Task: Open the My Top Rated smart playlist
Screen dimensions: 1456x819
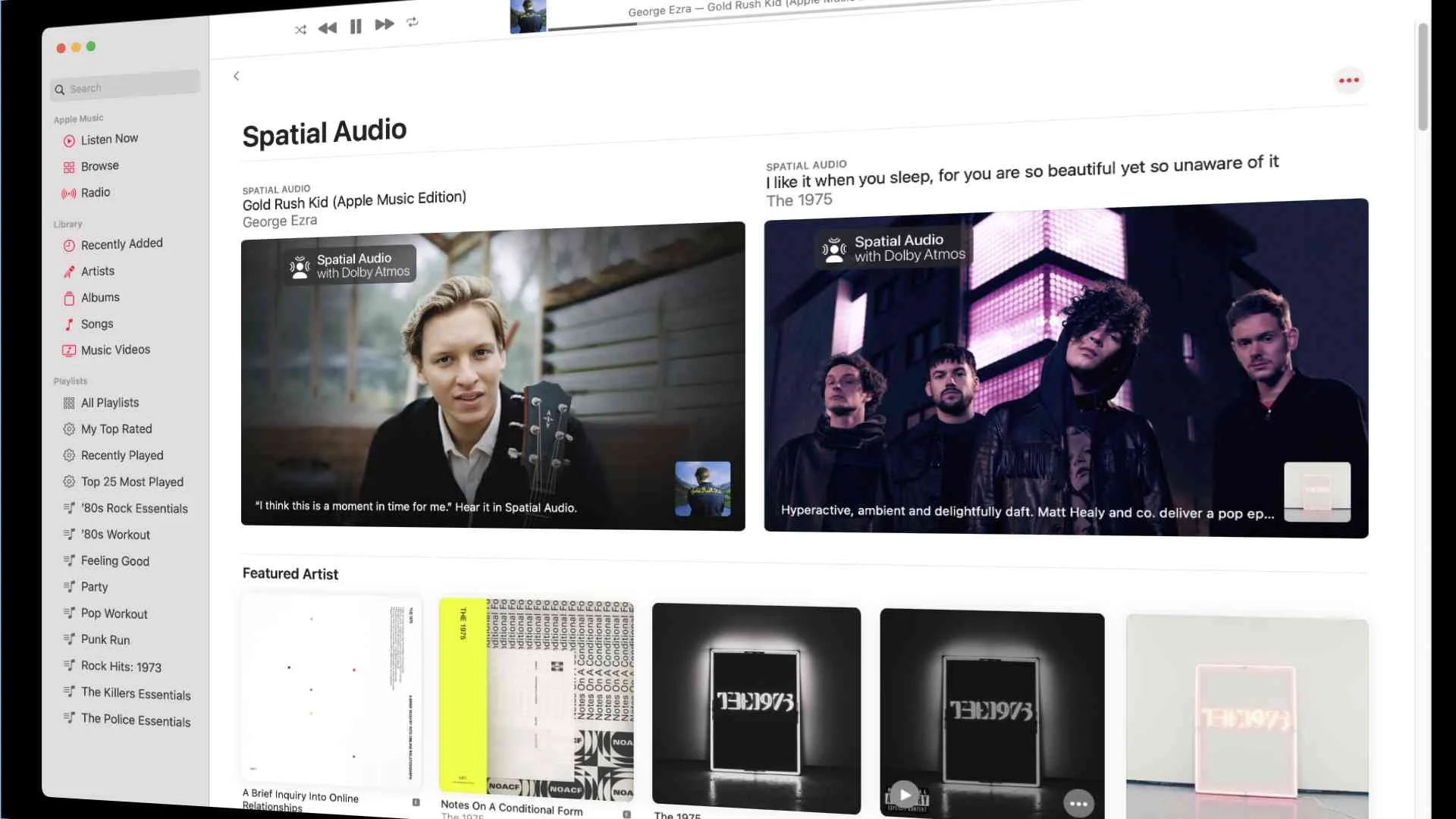Action: point(116,429)
